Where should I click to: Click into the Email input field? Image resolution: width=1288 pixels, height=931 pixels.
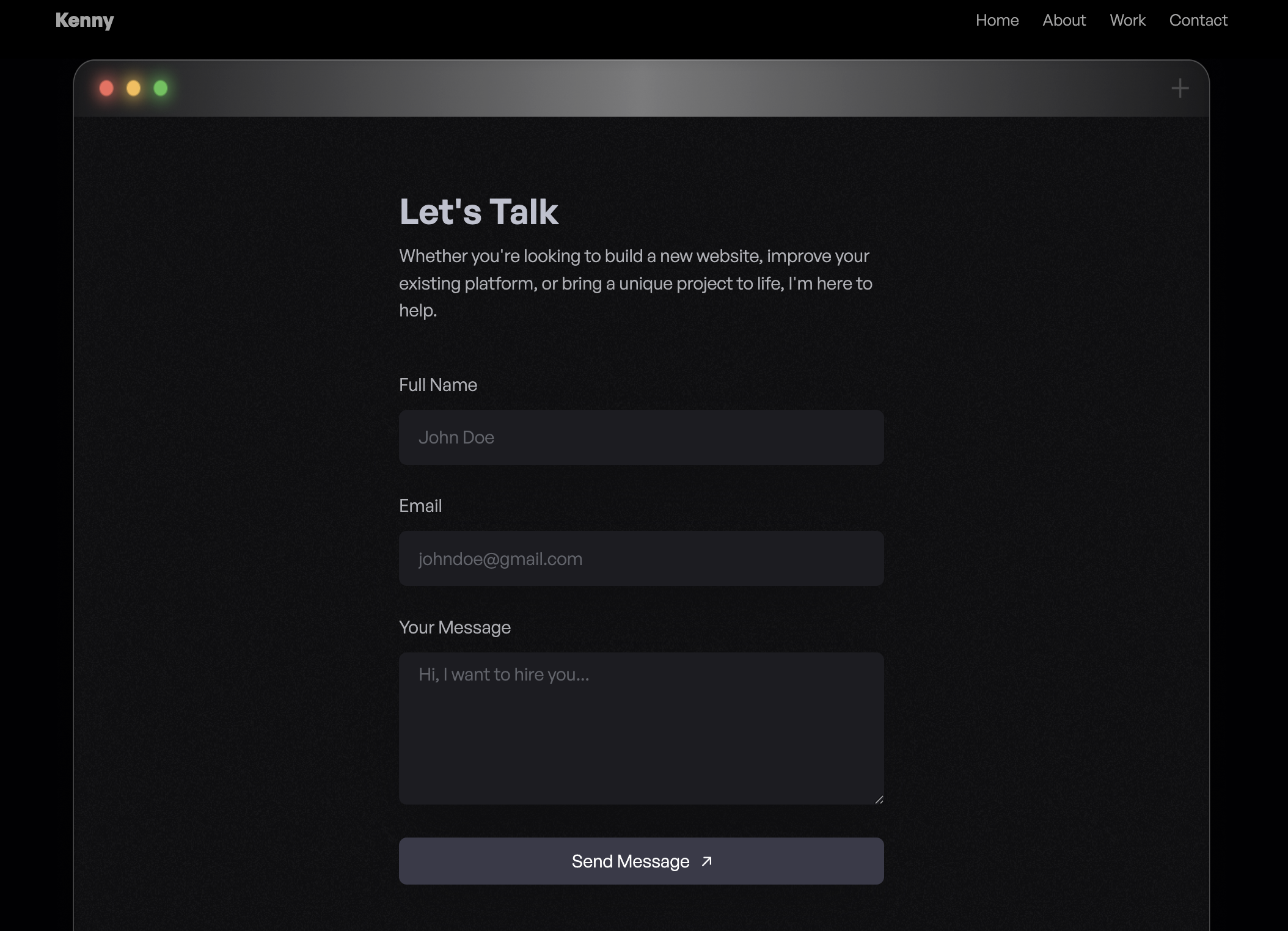coord(641,558)
